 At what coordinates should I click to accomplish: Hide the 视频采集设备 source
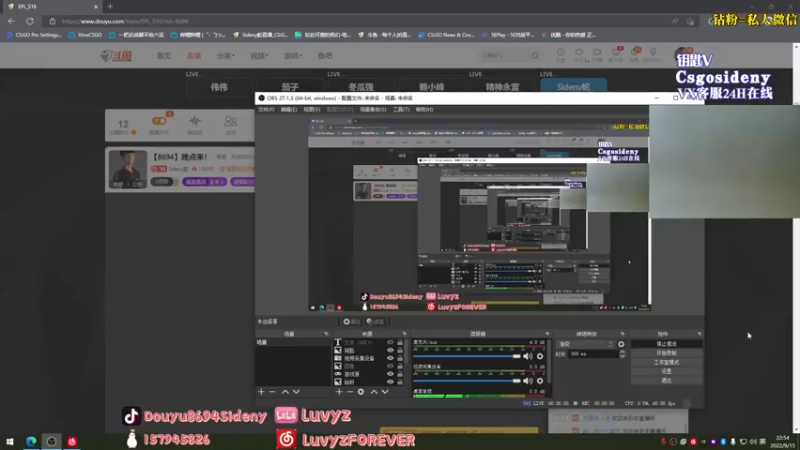[390, 358]
